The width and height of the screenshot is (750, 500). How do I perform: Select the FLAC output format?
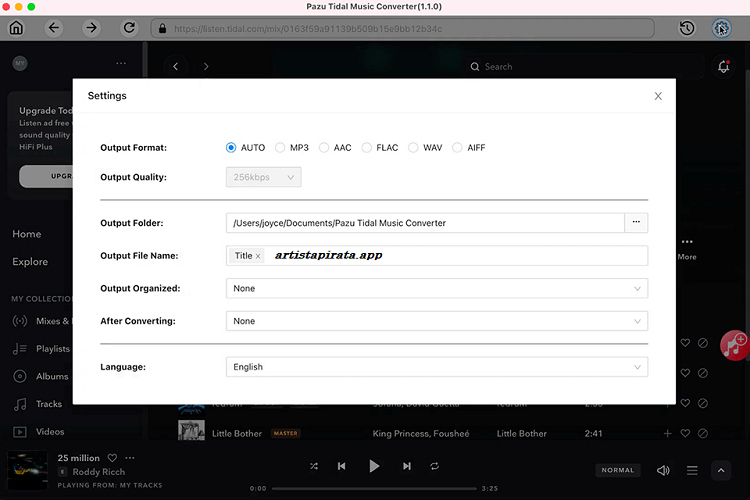(367, 148)
